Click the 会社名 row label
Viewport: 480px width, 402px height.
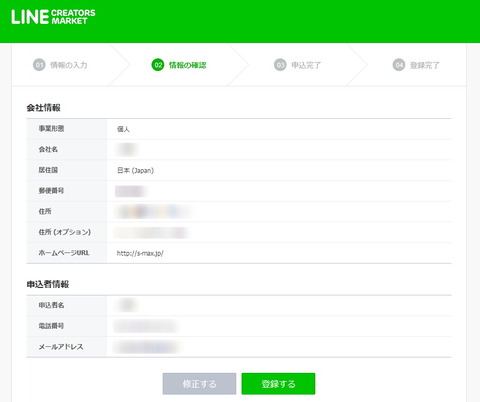pos(48,149)
